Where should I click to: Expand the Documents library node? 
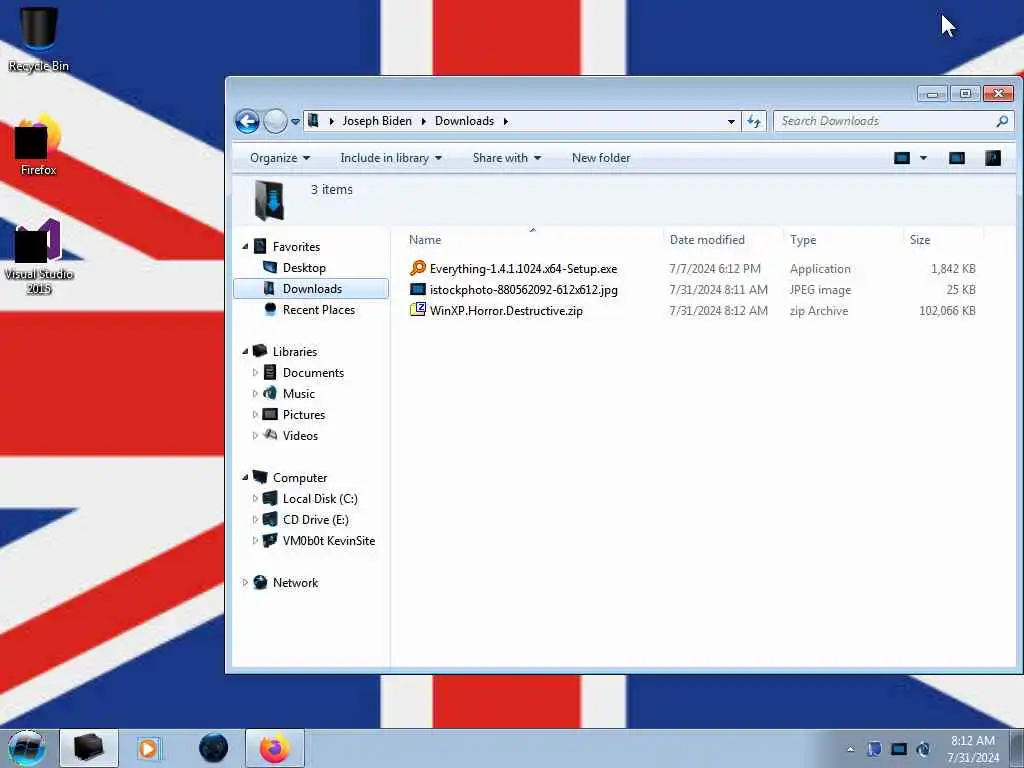pyautogui.click(x=255, y=372)
